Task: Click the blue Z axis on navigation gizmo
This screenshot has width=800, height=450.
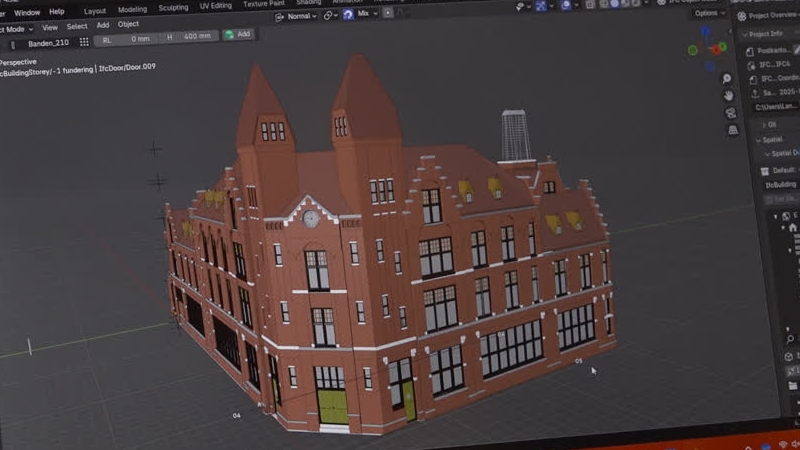Action: pos(704,31)
